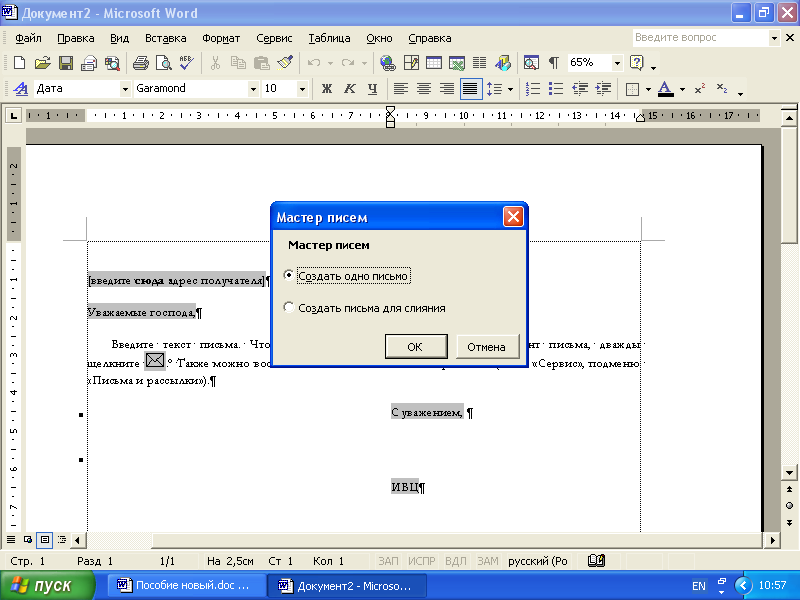
Task: Open the 65% zoom dropdown
Action: (x=617, y=63)
